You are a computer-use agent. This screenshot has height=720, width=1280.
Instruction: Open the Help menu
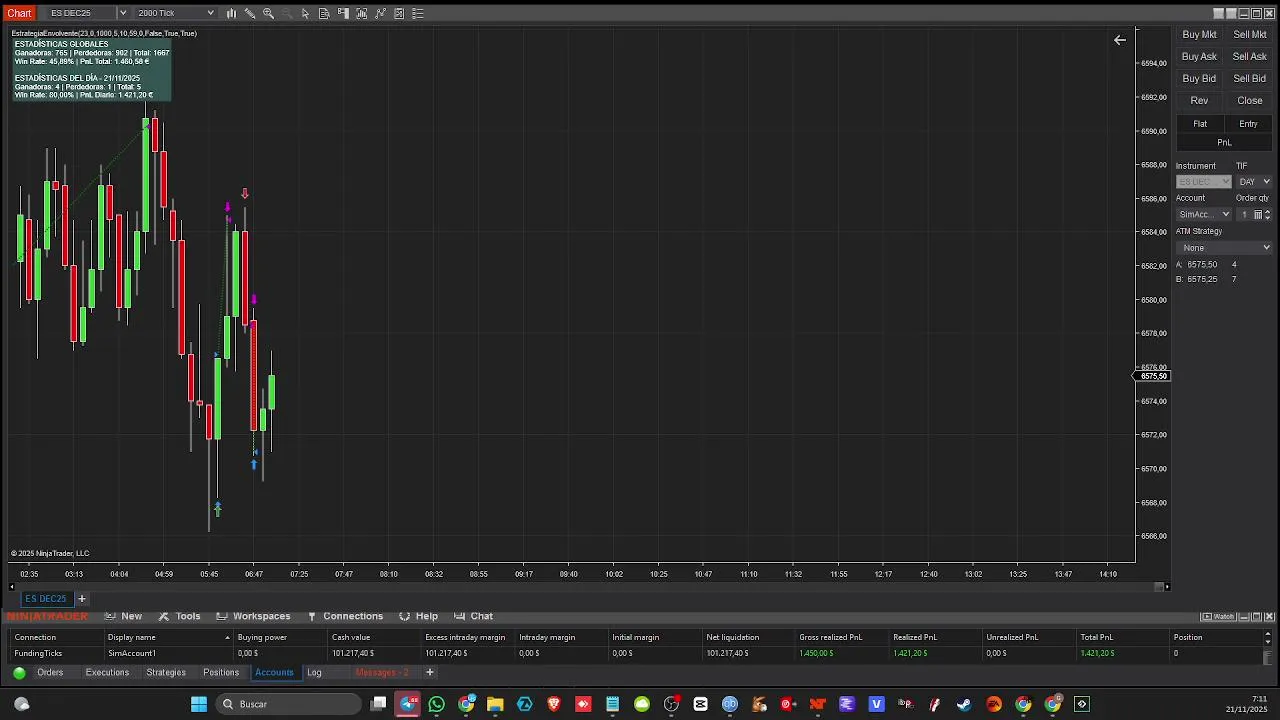[x=419, y=616]
